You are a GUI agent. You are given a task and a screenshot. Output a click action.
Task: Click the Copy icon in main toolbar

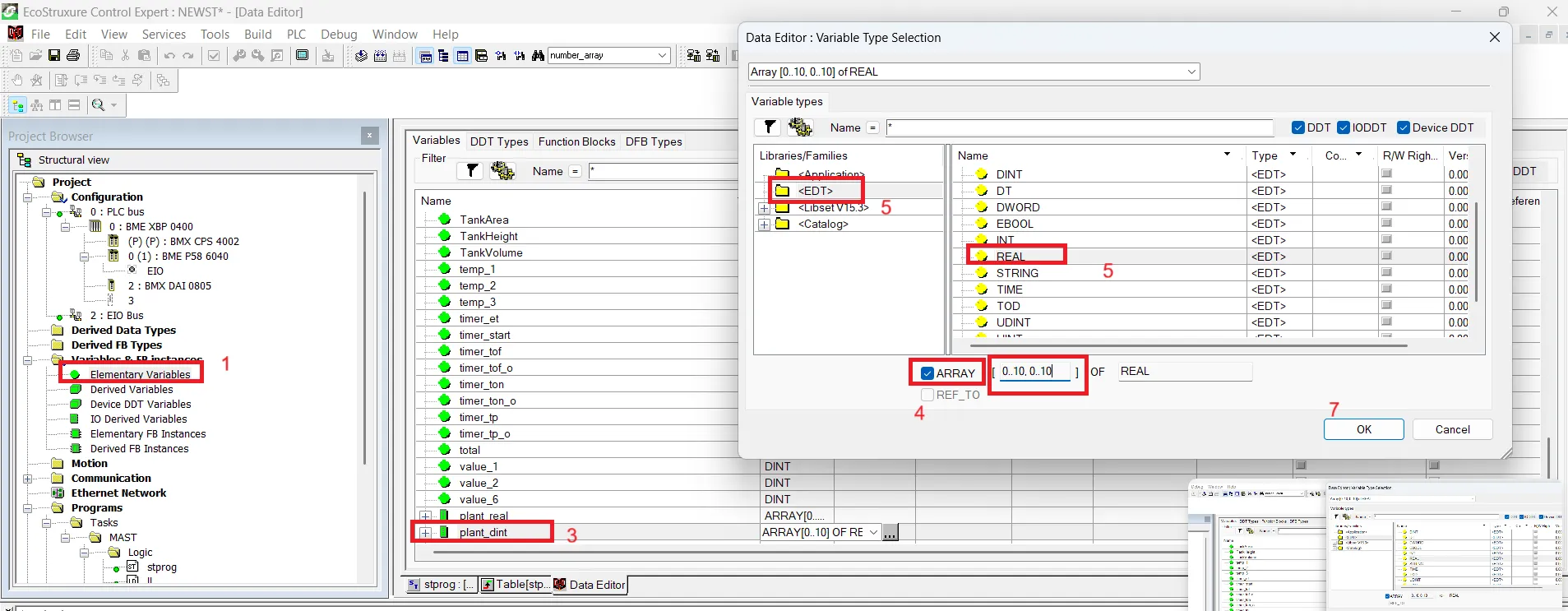106,55
